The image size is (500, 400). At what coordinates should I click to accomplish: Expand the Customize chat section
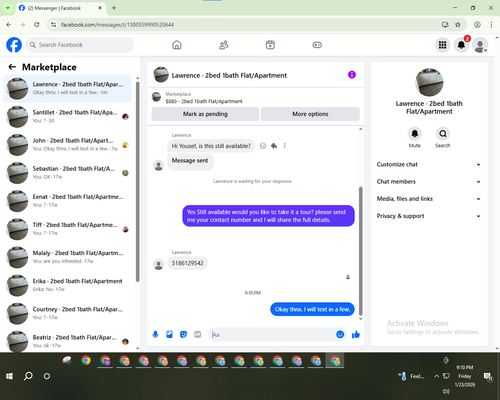click(429, 164)
